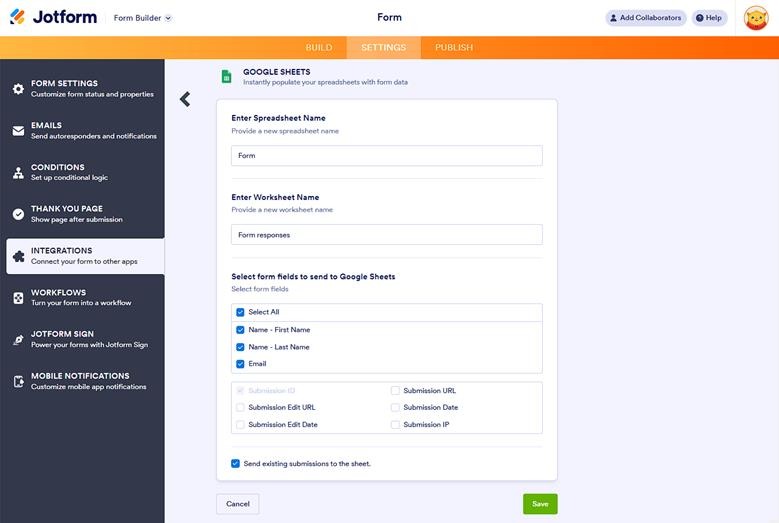Switch to the PUBLISH tab

[454, 48]
